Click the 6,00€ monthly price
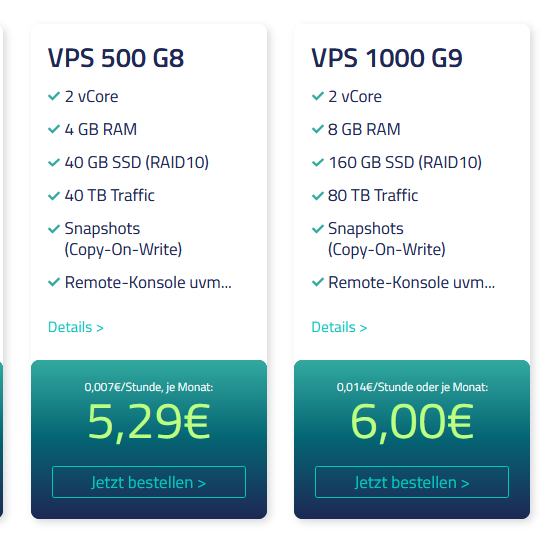545x535 pixels. (x=412, y=422)
